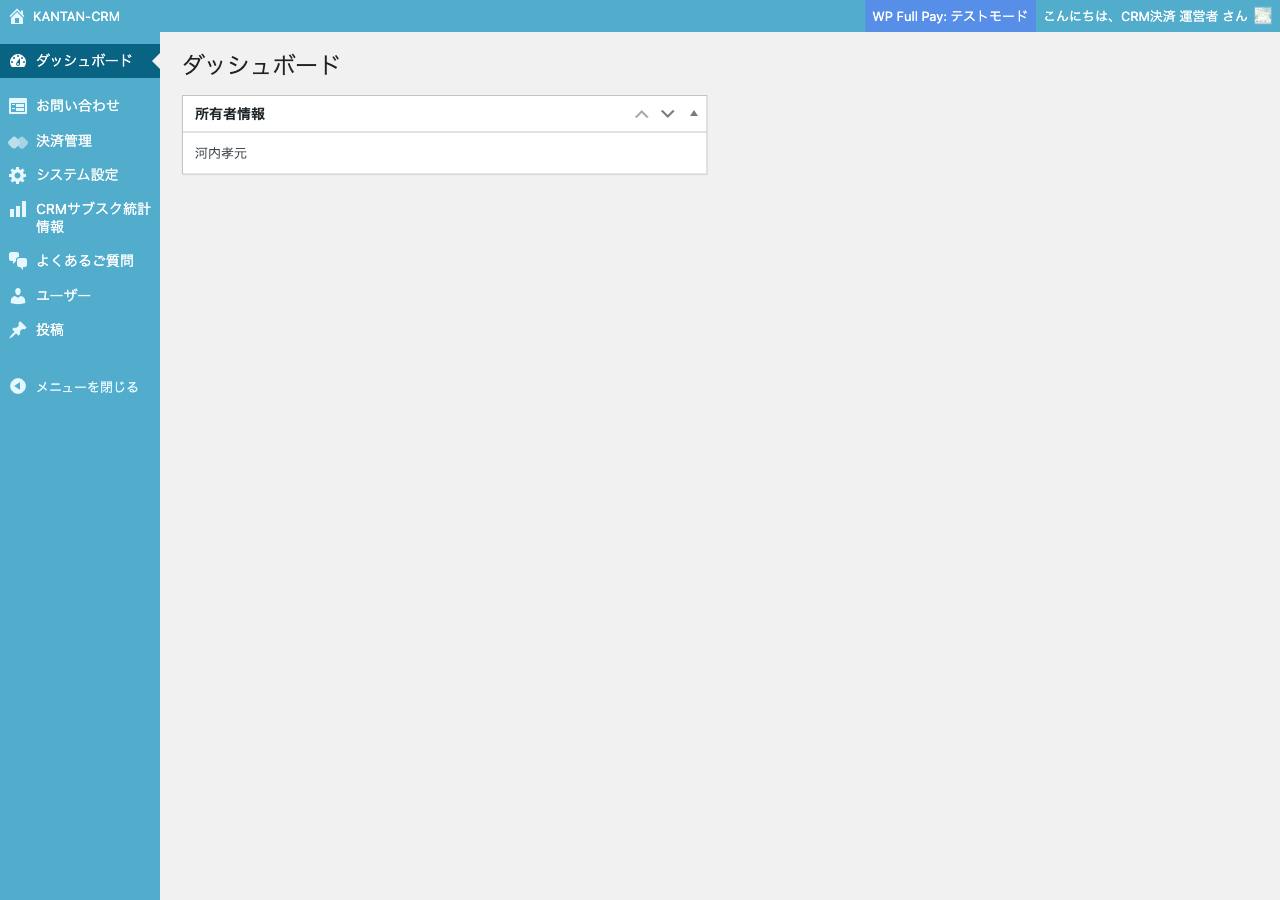Screen dimensions: 1280x900
Task: Click the よくあるご質問 speech bubble icon
Action: point(18,260)
